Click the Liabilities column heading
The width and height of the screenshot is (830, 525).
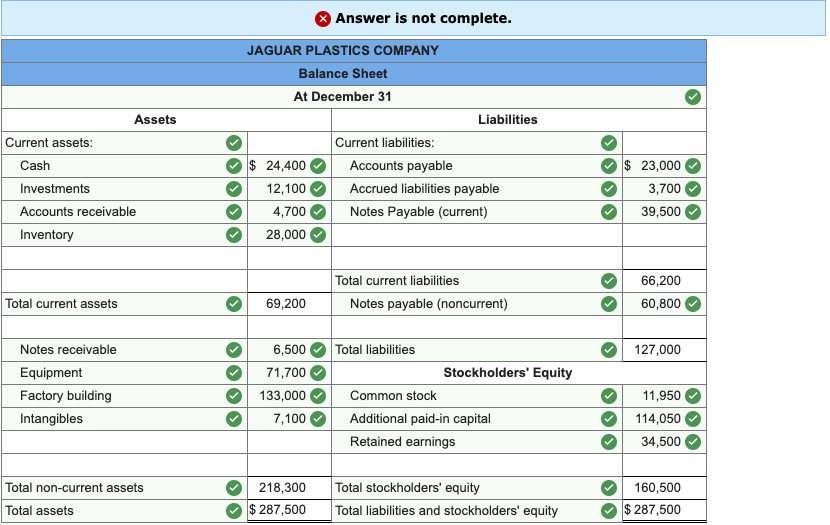pos(508,120)
